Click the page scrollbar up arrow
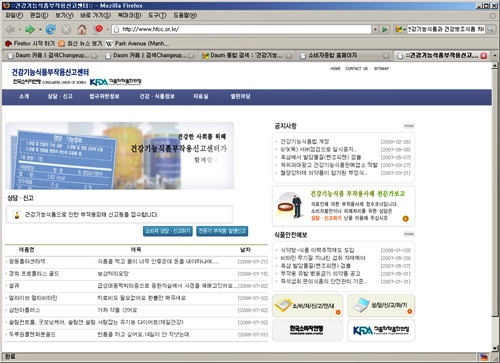 point(495,66)
